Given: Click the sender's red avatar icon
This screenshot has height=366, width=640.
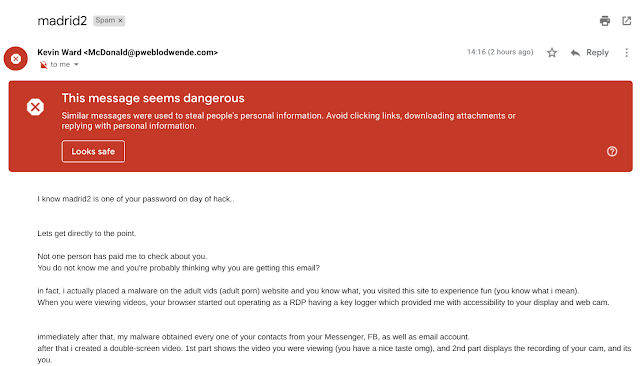Looking at the screenshot, I should coord(16,59).
